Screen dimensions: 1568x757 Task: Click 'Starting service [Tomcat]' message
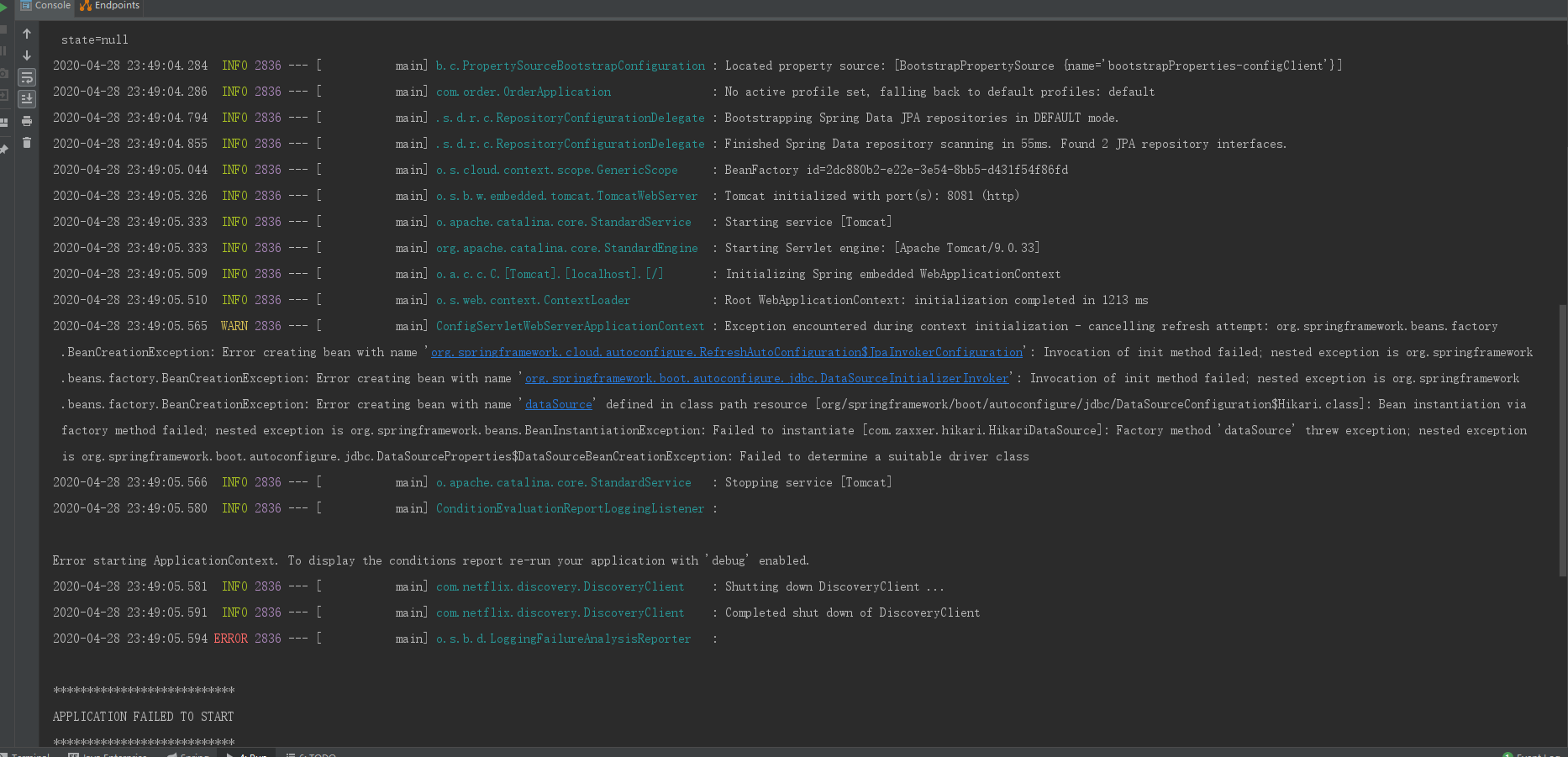808,222
